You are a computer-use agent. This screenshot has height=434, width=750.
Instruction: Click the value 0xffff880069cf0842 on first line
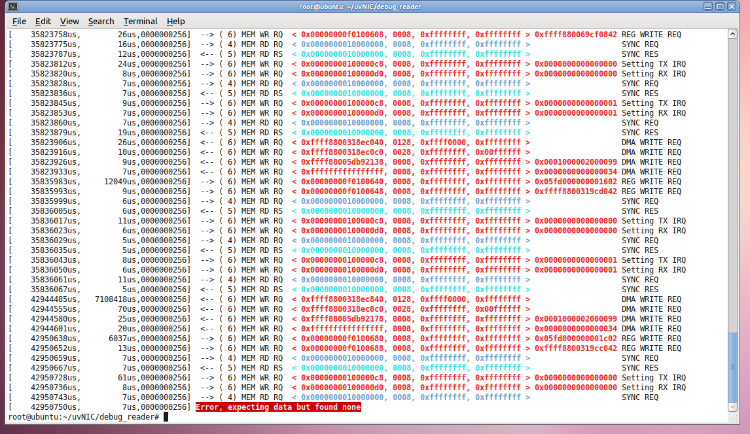pos(578,33)
